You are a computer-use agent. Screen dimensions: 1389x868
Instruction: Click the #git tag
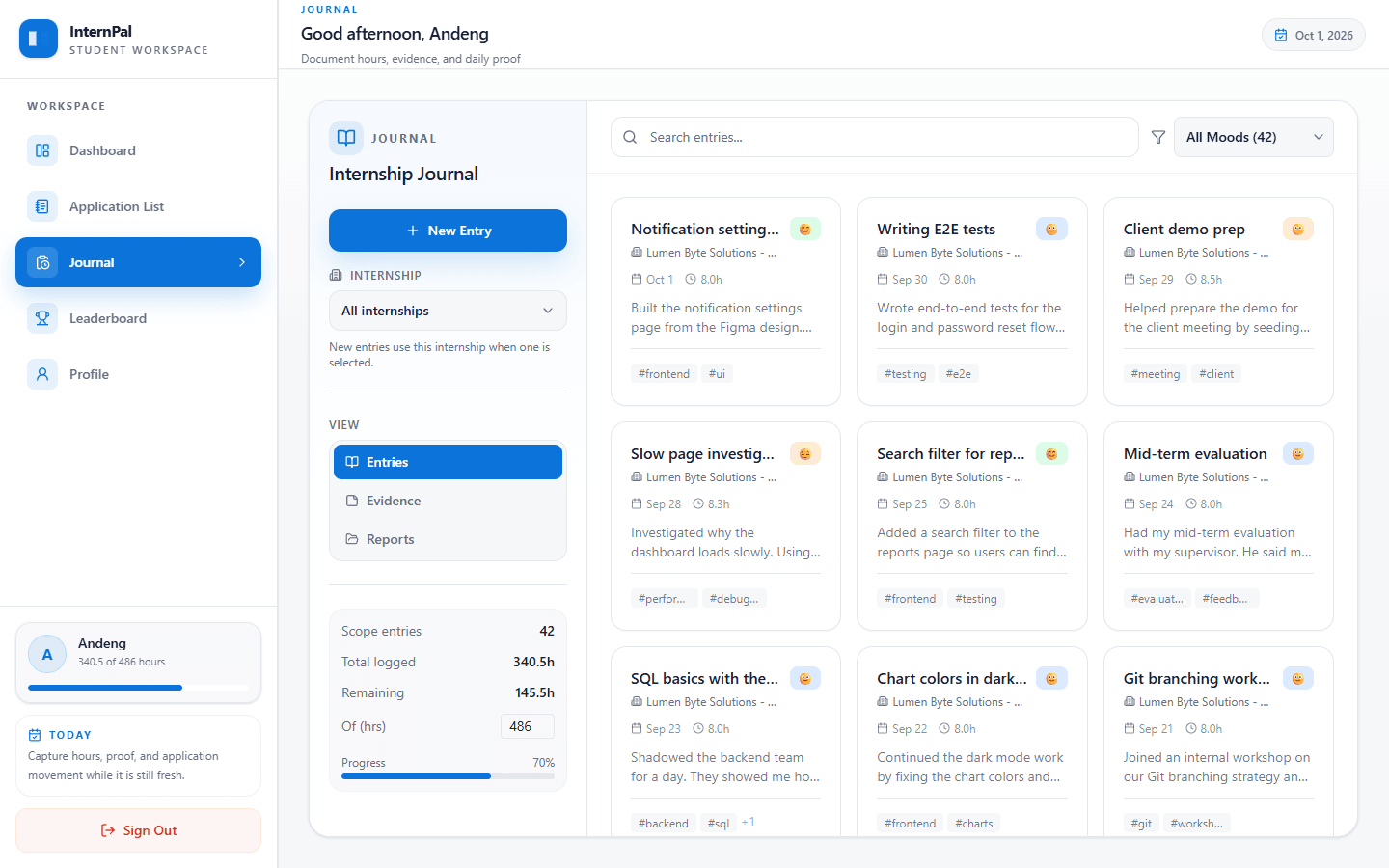coord(1141,823)
